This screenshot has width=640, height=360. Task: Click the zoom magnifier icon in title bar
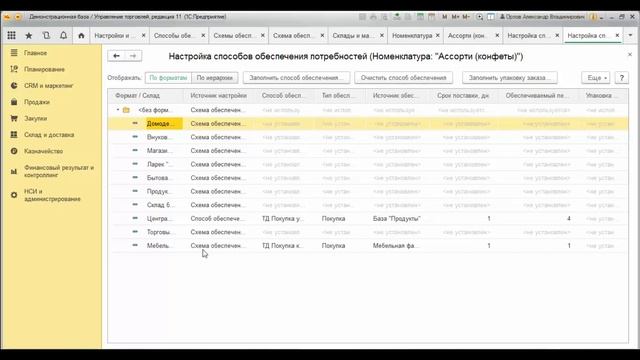tap(480, 17)
